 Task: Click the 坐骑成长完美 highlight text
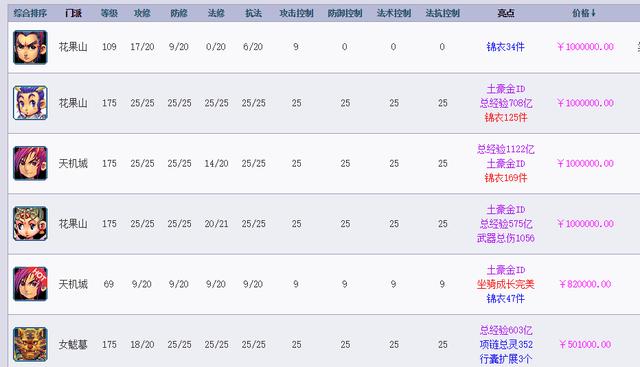[505, 284]
